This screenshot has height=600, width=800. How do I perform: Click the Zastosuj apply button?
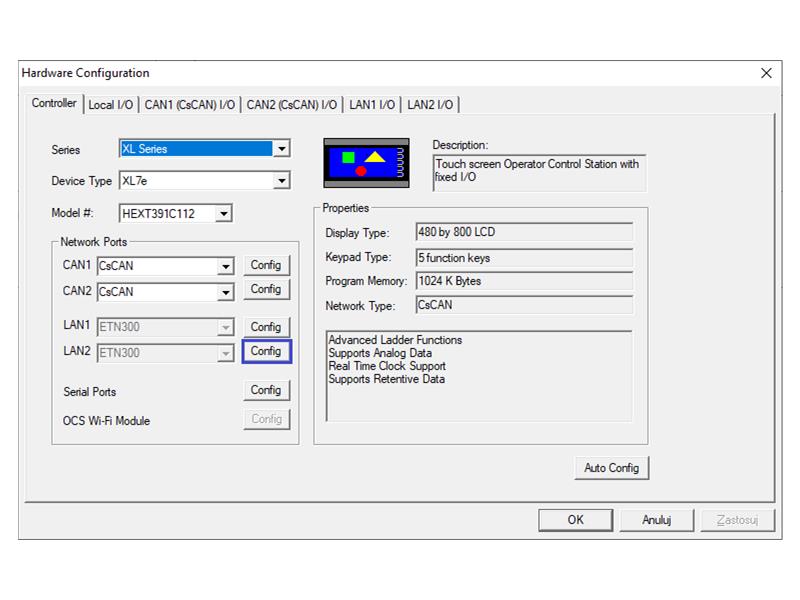(737, 520)
